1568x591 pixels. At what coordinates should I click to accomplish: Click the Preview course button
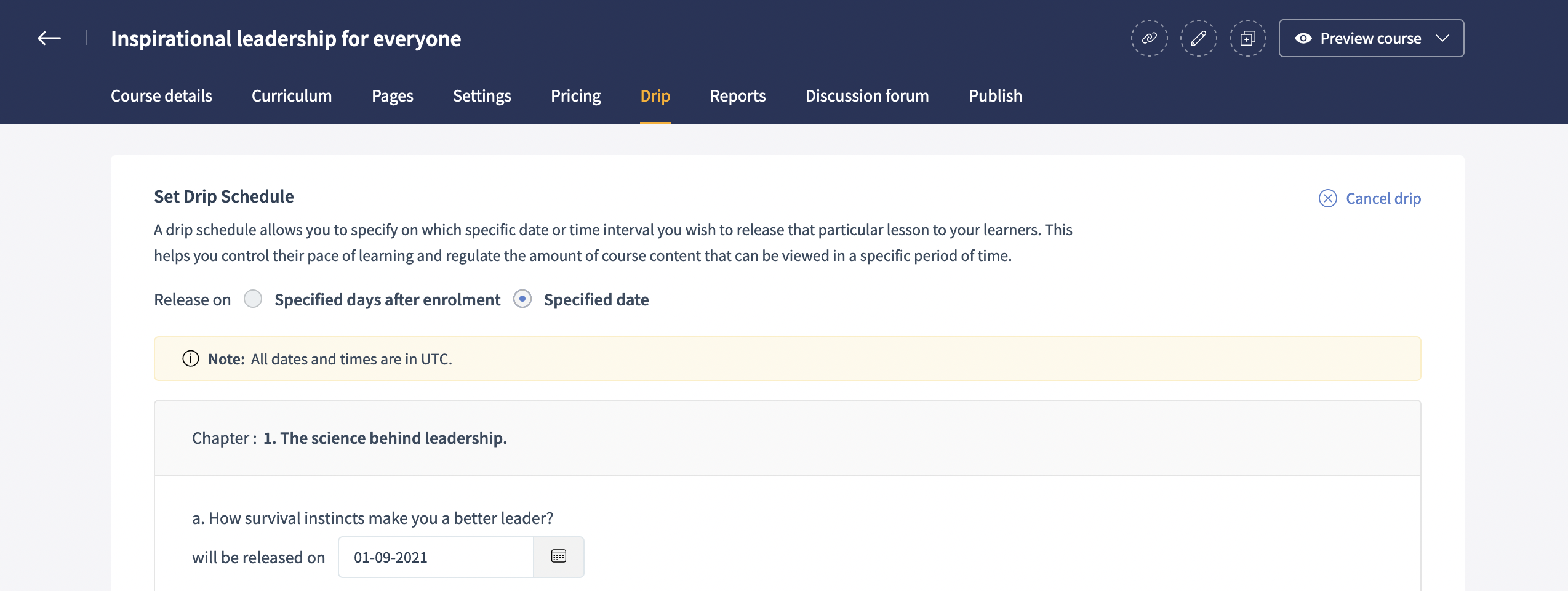(x=1370, y=38)
